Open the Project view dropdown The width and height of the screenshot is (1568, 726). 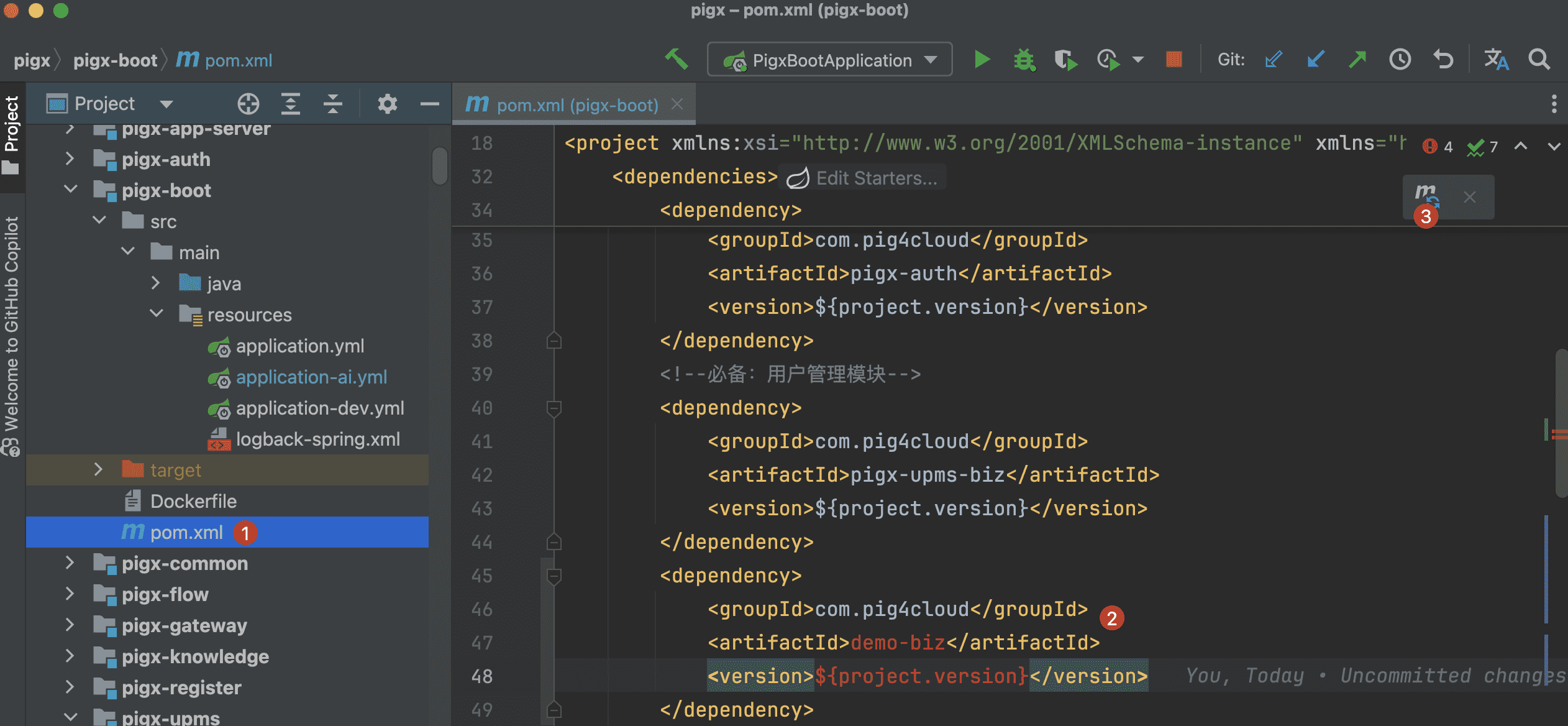coord(166,104)
